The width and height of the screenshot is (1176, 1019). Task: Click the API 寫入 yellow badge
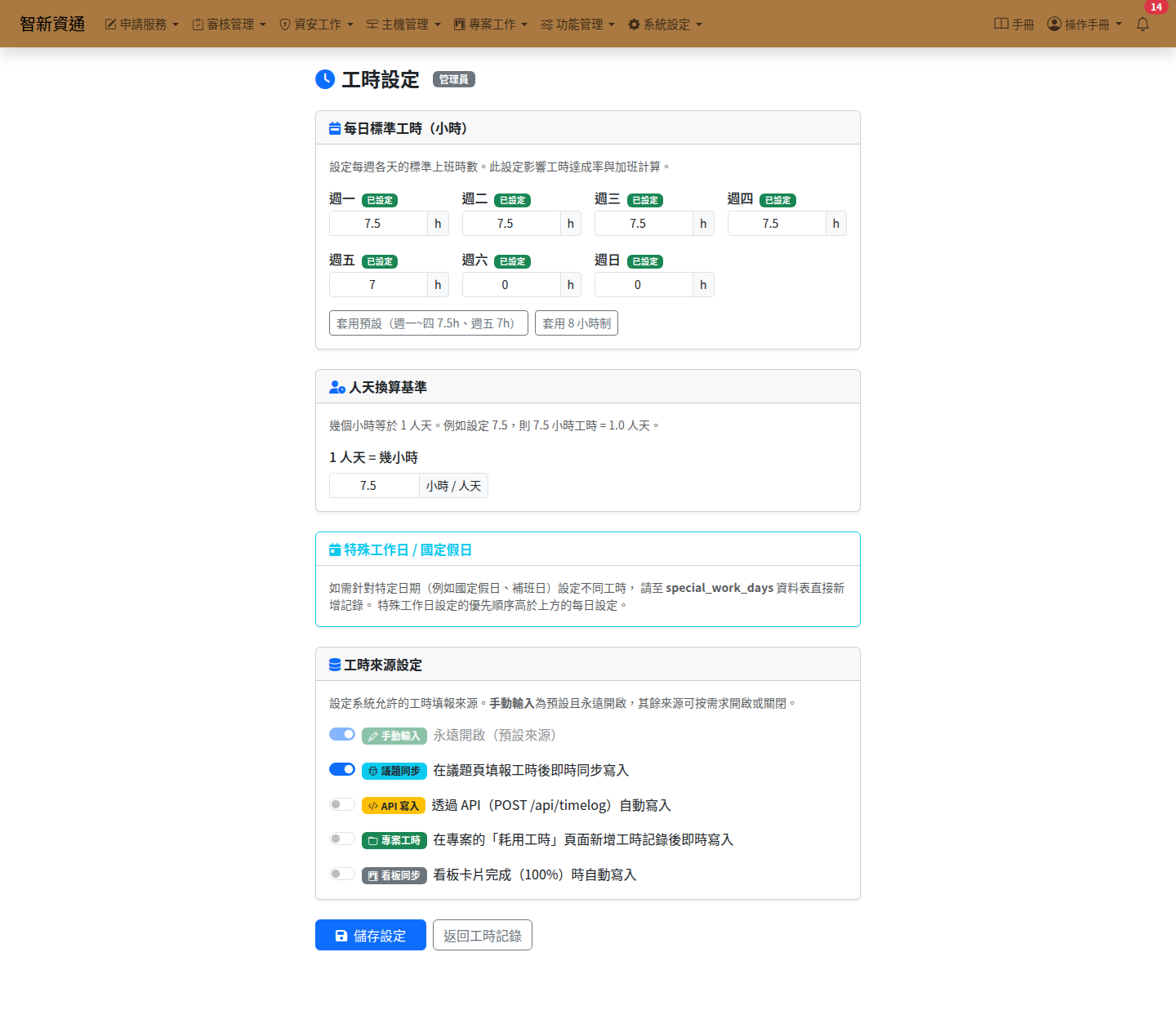(394, 806)
